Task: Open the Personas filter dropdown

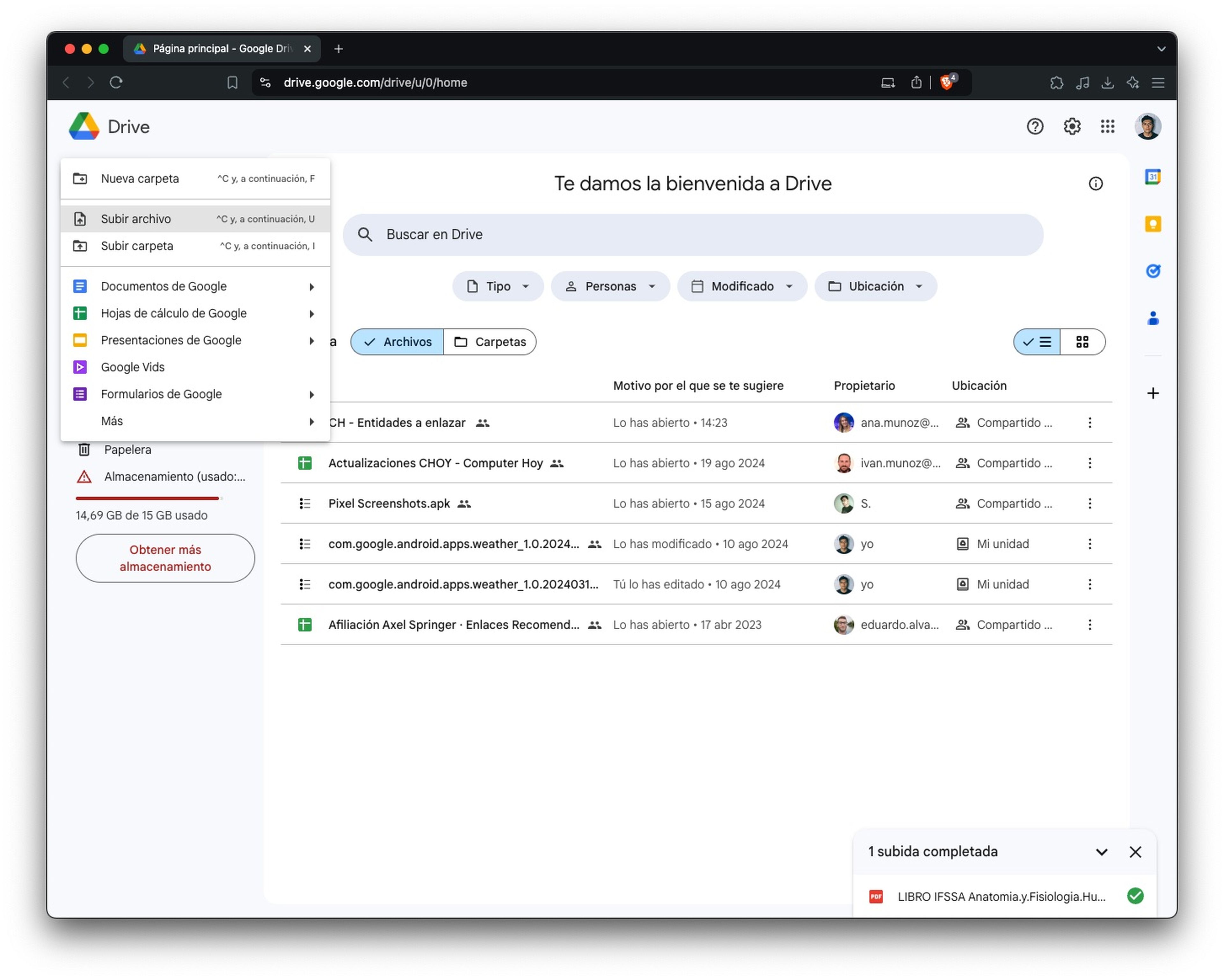Action: coord(610,286)
